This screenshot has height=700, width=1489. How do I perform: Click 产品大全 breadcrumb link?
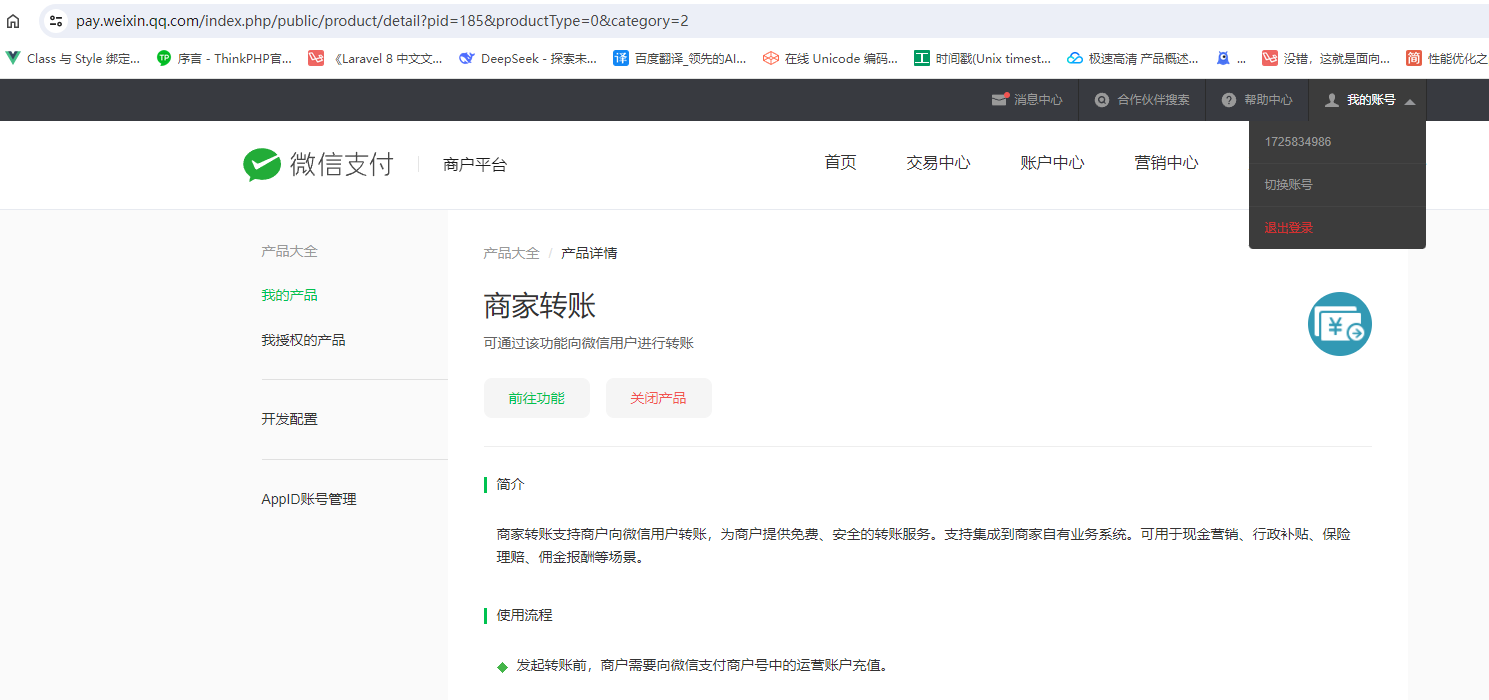click(511, 253)
